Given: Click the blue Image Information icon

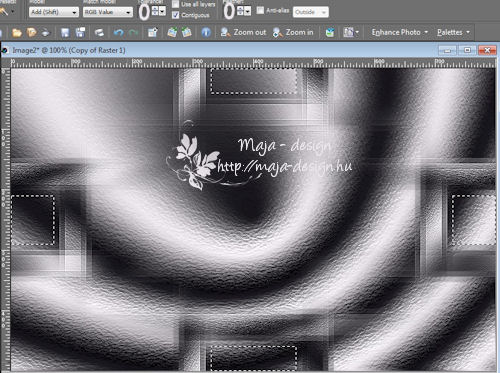Looking at the screenshot, I should (x=206, y=32).
